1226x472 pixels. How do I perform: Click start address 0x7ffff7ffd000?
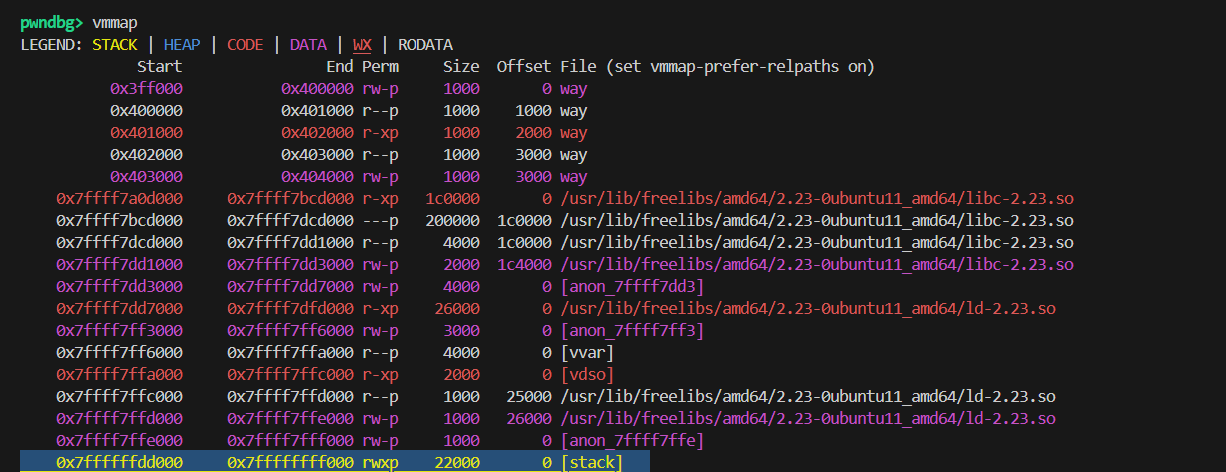tap(119, 418)
